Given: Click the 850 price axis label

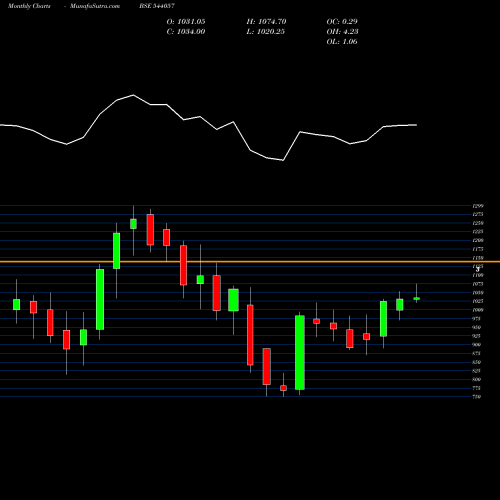Looking at the screenshot, I should (477, 362).
